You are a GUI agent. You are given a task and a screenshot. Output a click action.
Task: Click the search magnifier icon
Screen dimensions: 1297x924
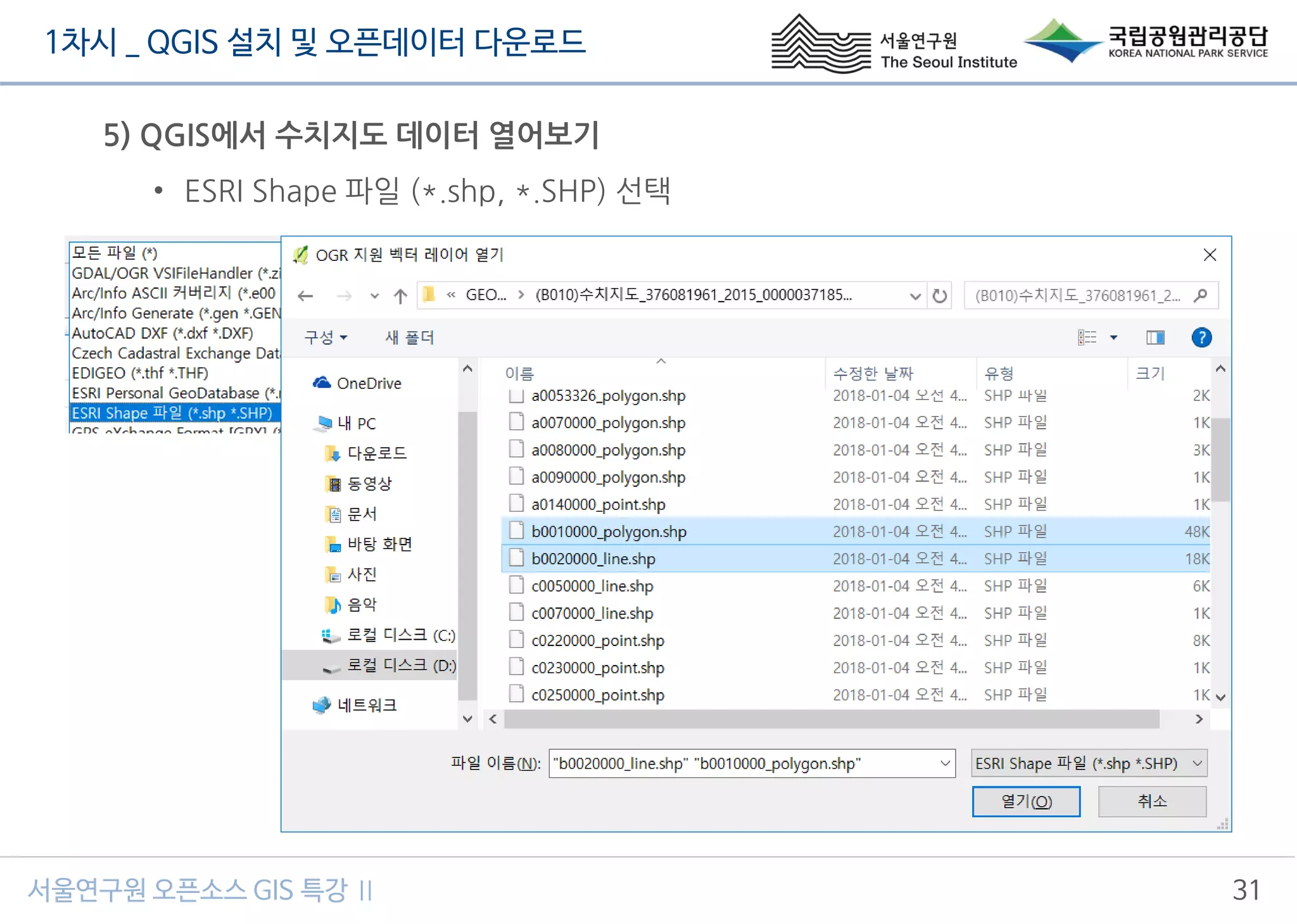tap(1200, 295)
